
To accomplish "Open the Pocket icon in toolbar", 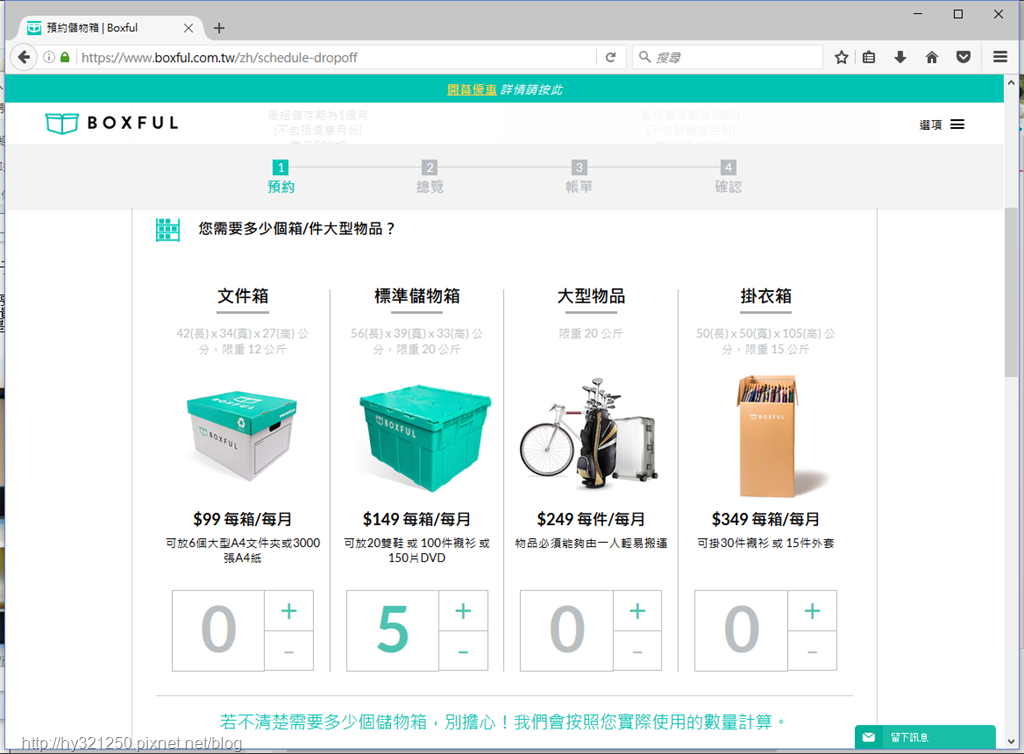I will tap(963, 57).
